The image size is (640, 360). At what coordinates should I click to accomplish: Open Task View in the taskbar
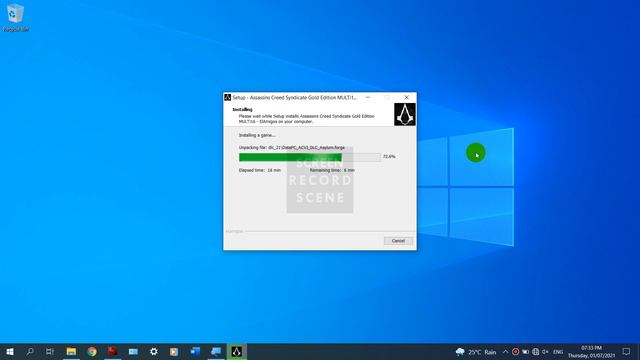[50, 351]
